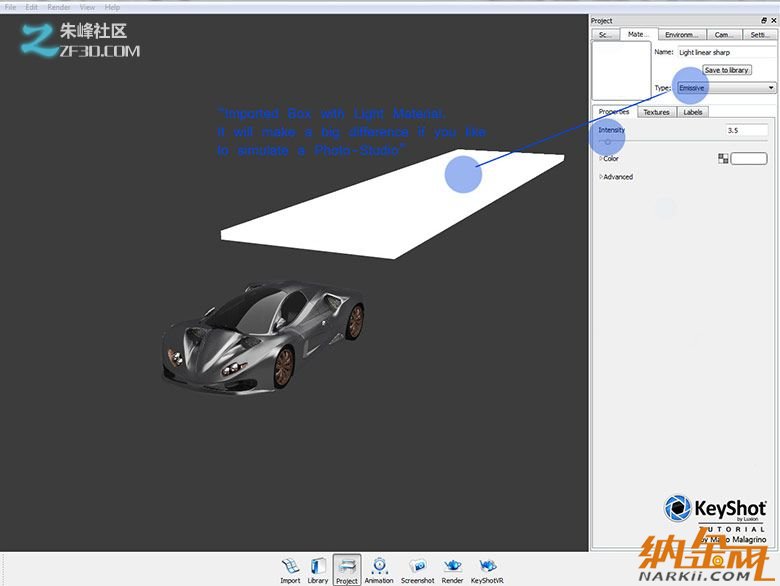This screenshot has width=780, height=586.
Task: Open the Labels tab
Action: pyautogui.click(x=692, y=112)
